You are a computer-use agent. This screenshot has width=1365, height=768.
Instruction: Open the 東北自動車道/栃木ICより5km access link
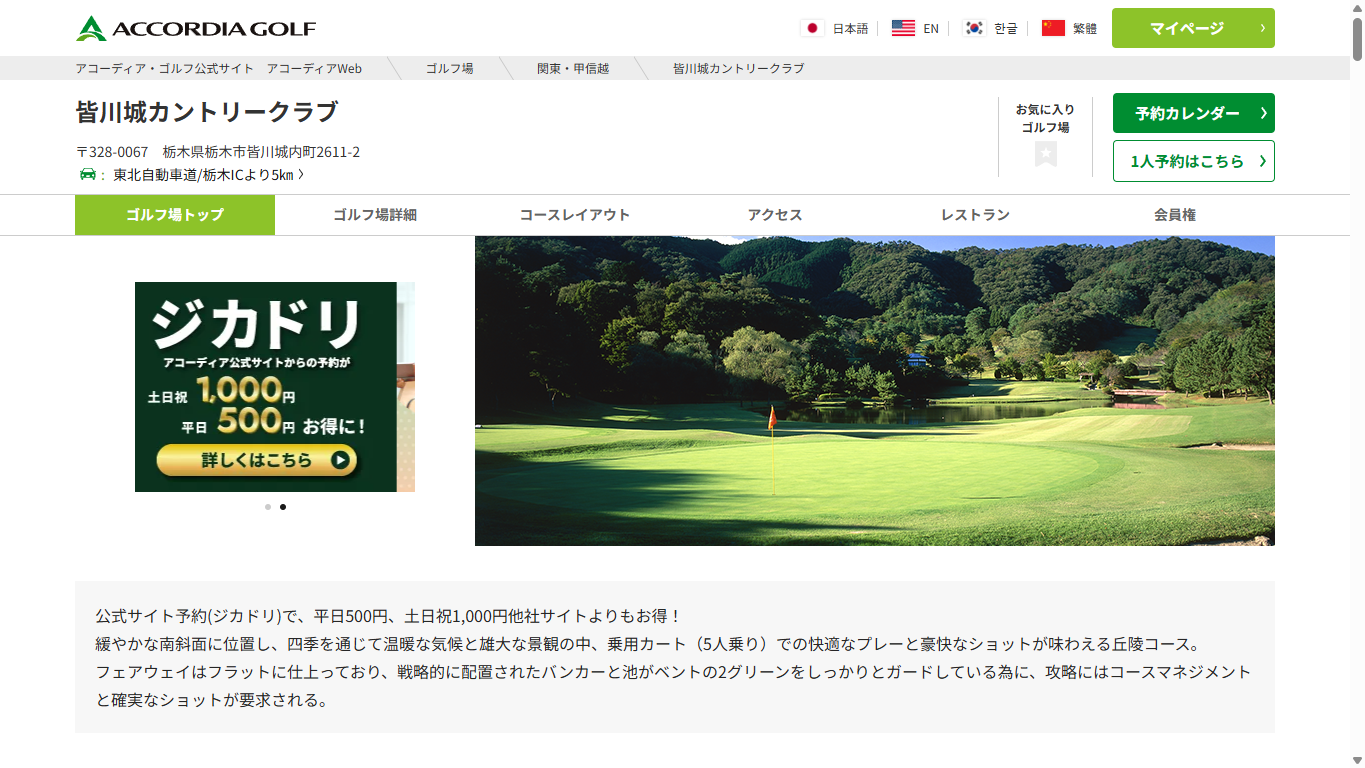[208, 175]
